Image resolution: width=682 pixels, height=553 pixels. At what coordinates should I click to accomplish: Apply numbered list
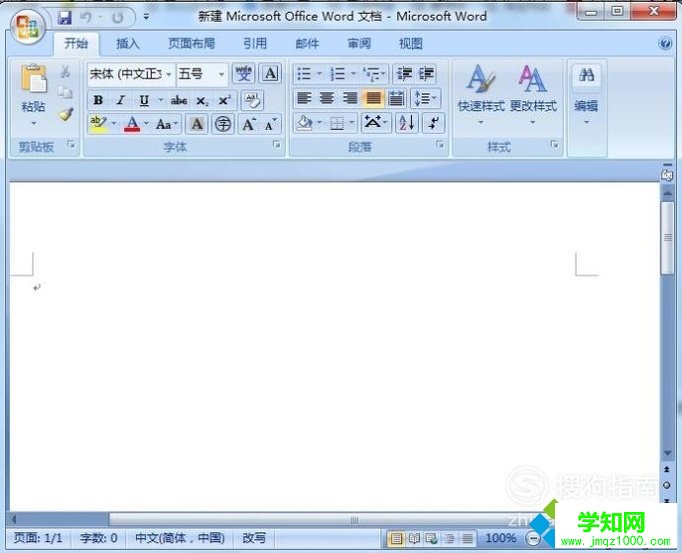tap(338, 74)
